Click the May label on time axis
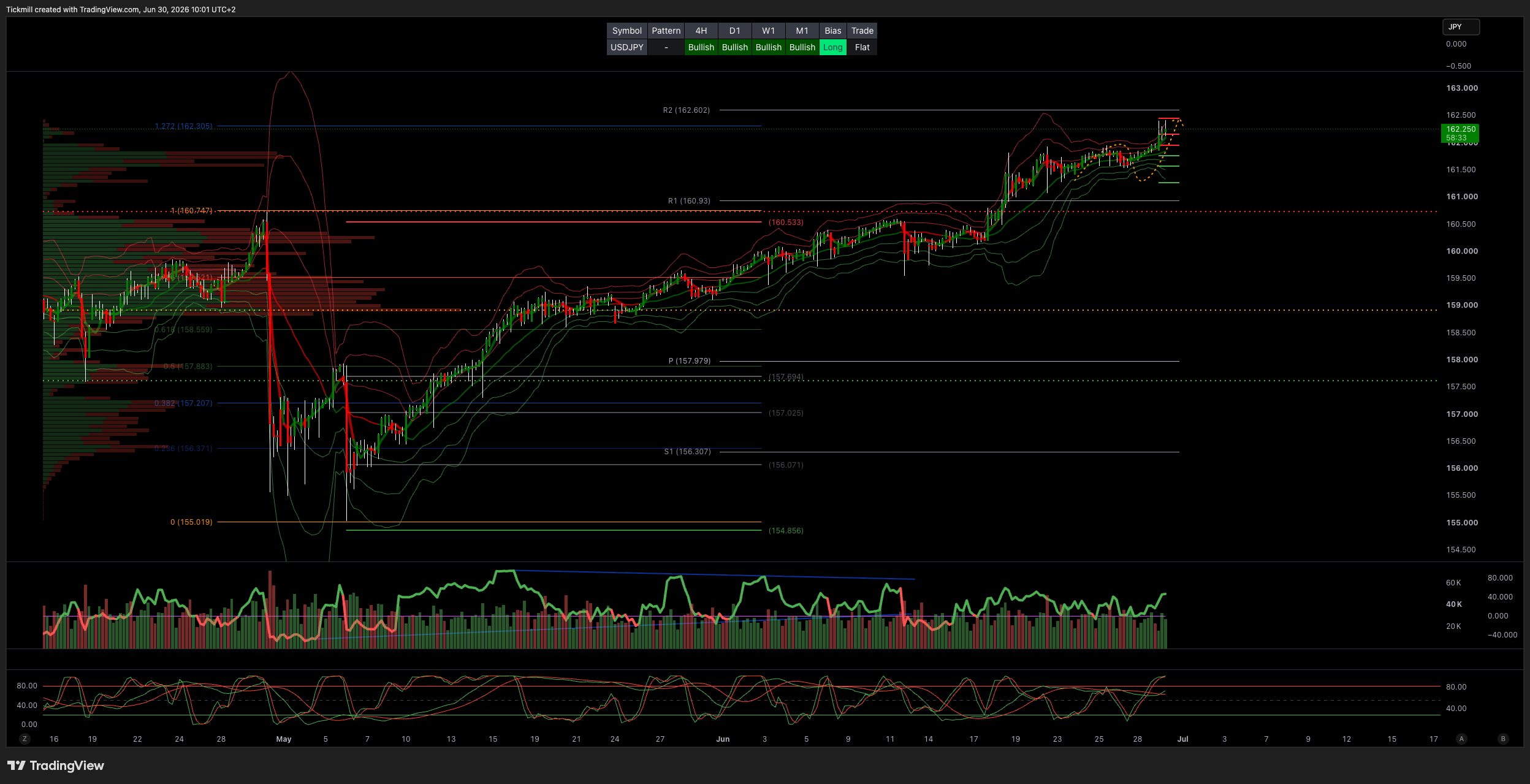1530x784 pixels. point(284,739)
